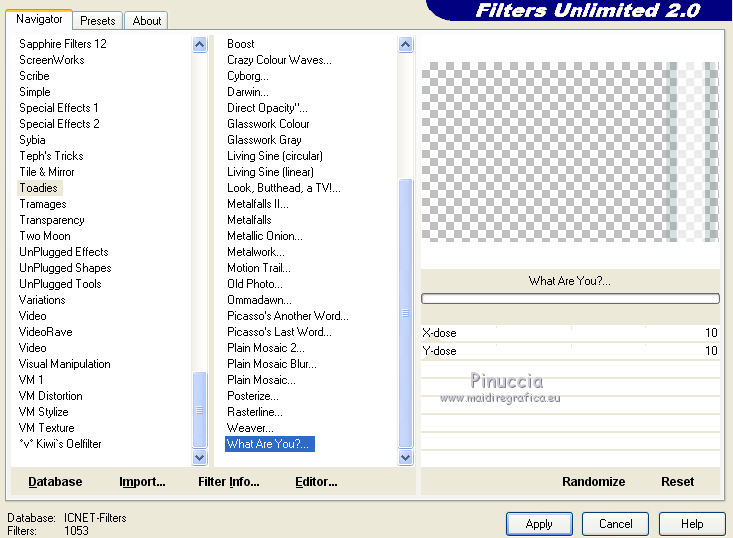Click the filter preview thumbnail

(x=570, y=152)
